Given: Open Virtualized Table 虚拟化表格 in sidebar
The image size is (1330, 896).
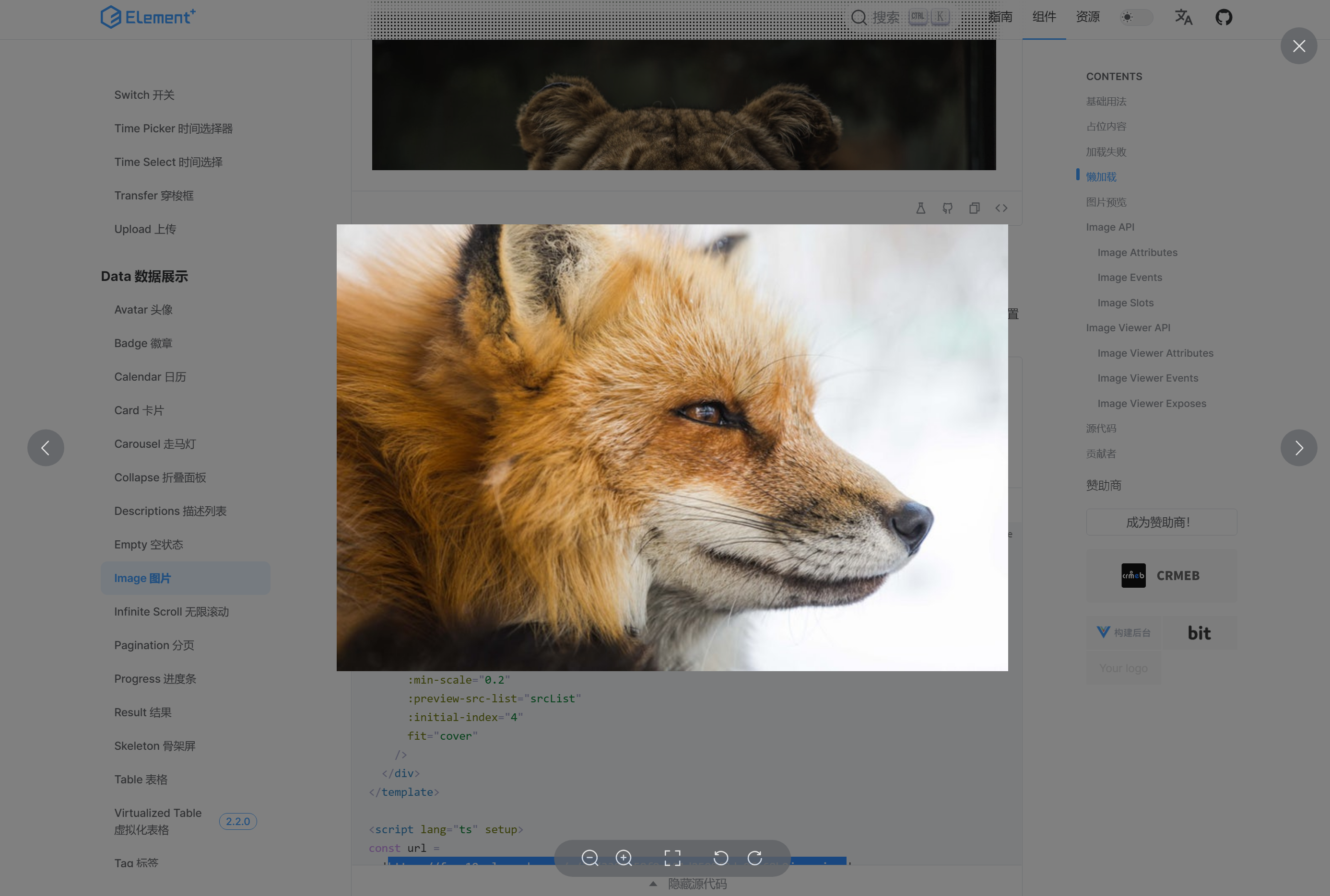Looking at the screenshot, I should pos(158,821).
